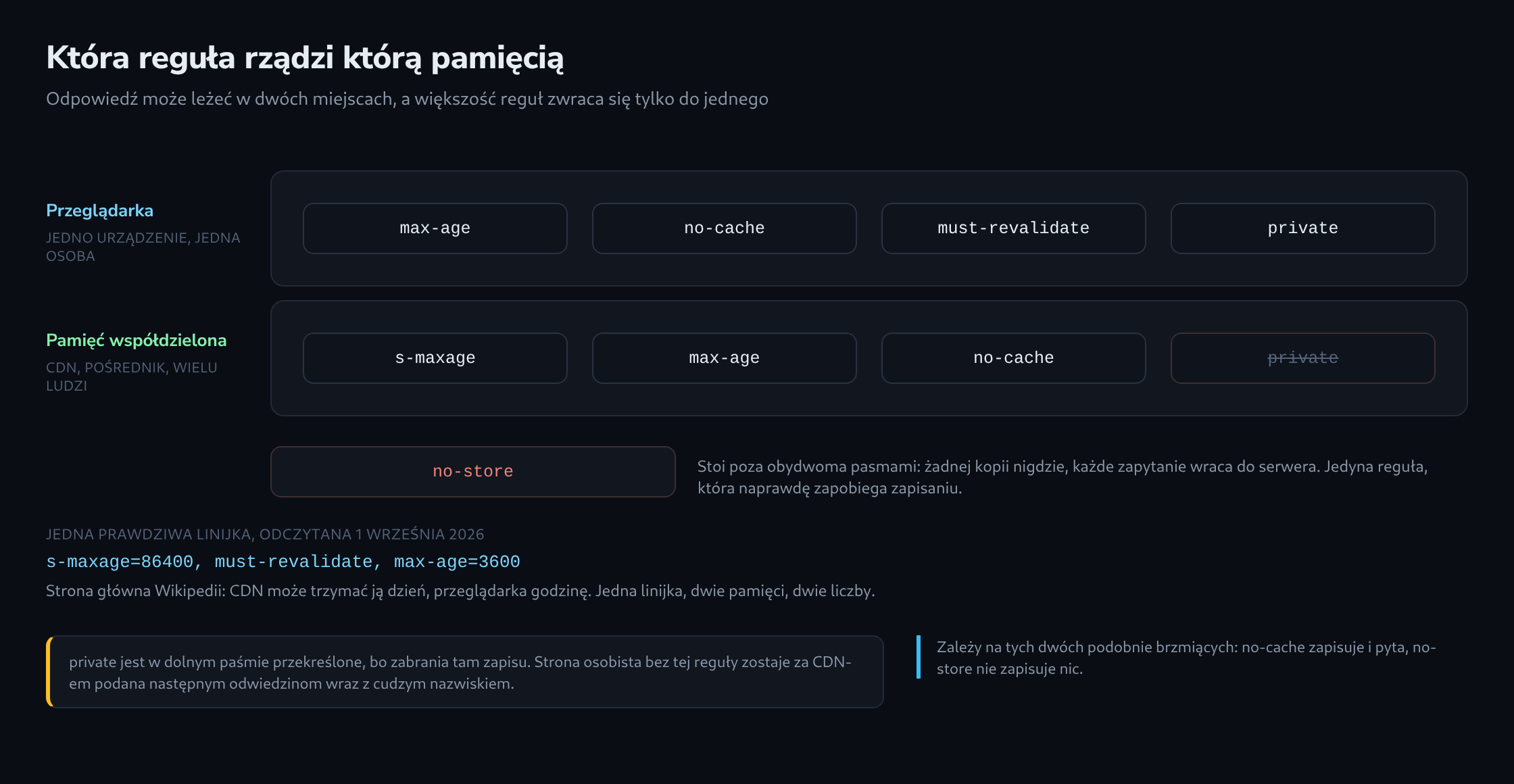The height and width of the screenshot is (784, 1514).
Task: Click no-cache in Pamięć współdzielona row
Action: click(x=1014, y=358)
